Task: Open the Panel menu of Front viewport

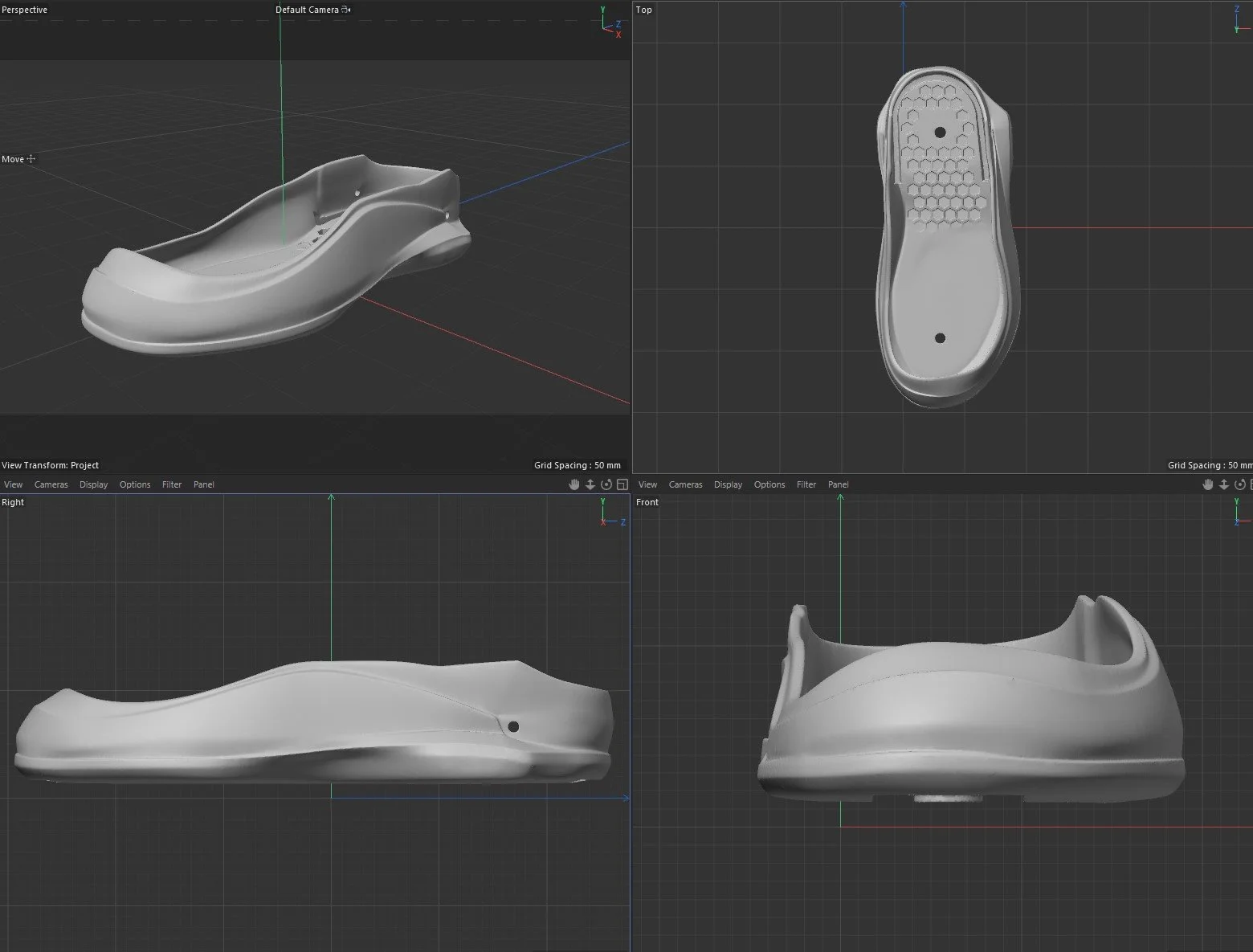Action: [839, 484]
